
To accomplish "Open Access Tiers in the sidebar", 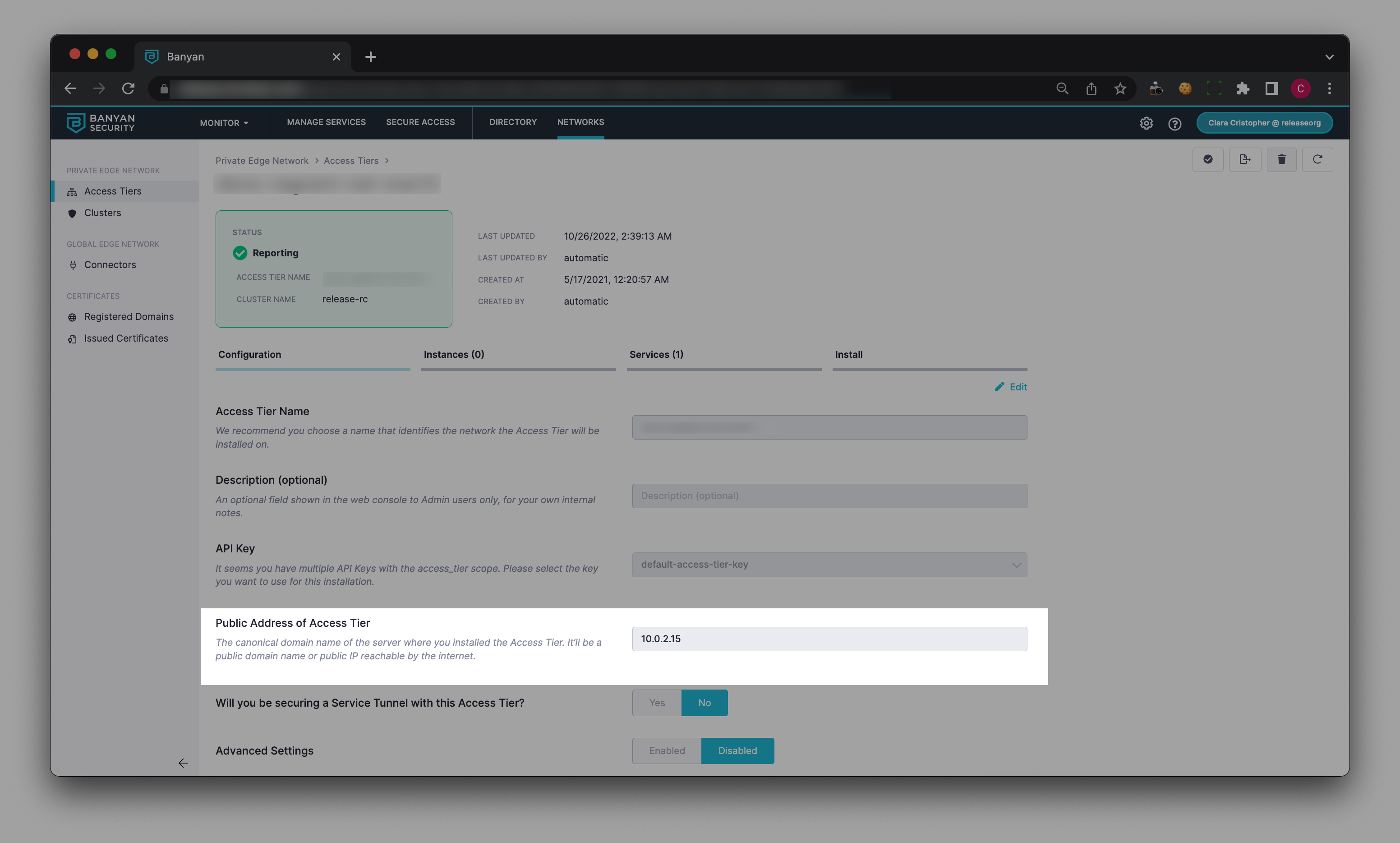I will (x=125, y=191).
